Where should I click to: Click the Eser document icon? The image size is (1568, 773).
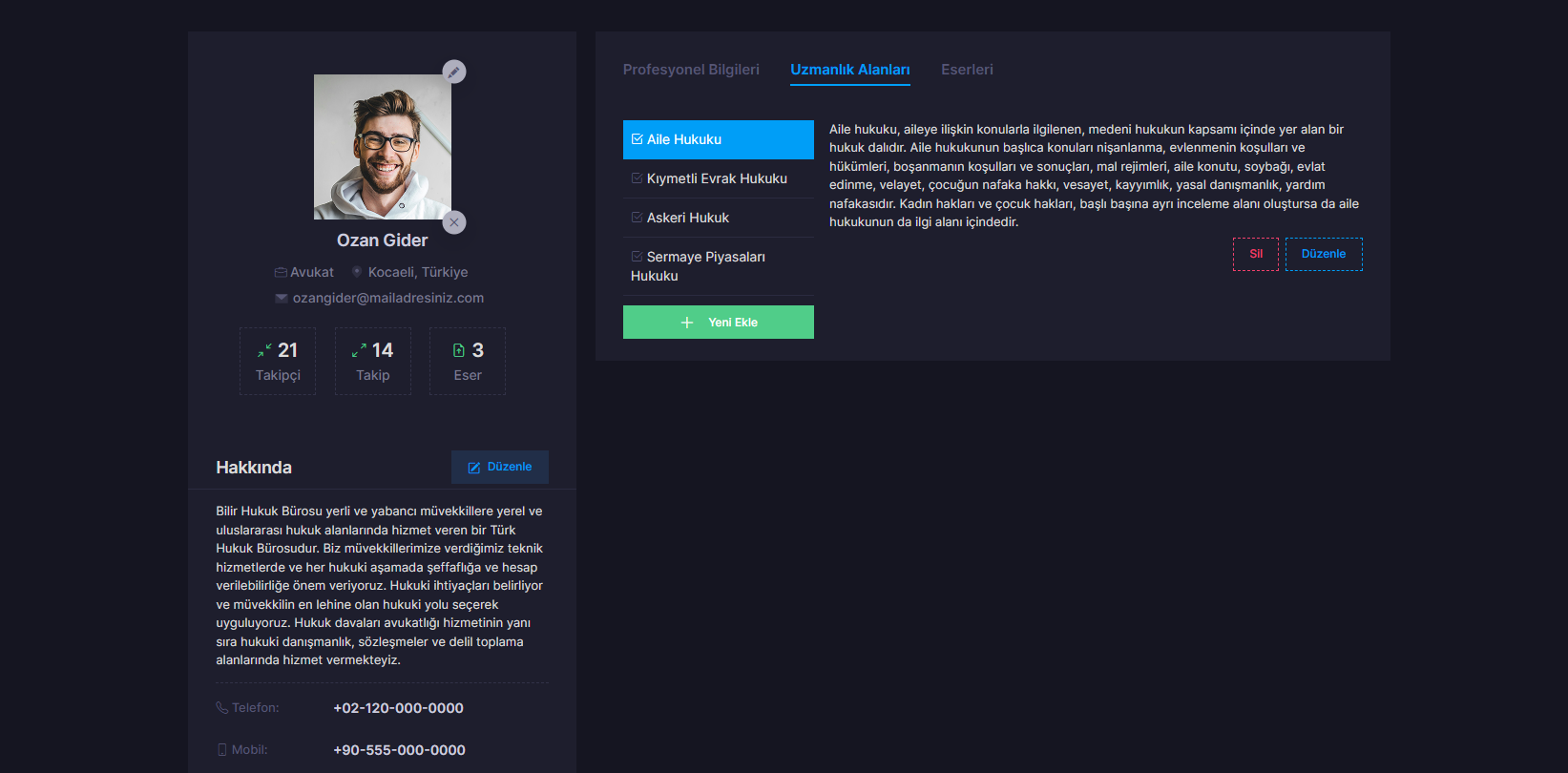(x=459, y=351)
